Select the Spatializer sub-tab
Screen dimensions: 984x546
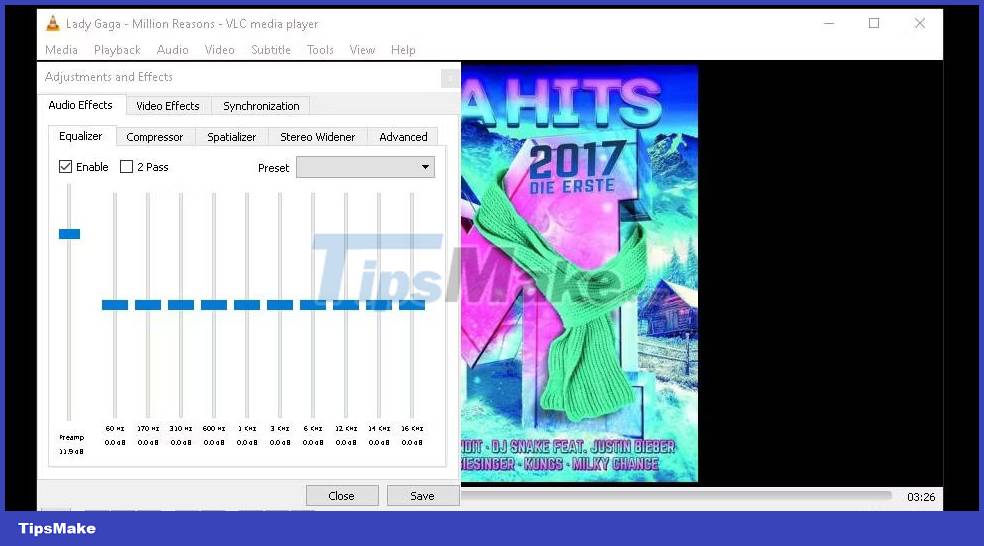tap(232, 137)
